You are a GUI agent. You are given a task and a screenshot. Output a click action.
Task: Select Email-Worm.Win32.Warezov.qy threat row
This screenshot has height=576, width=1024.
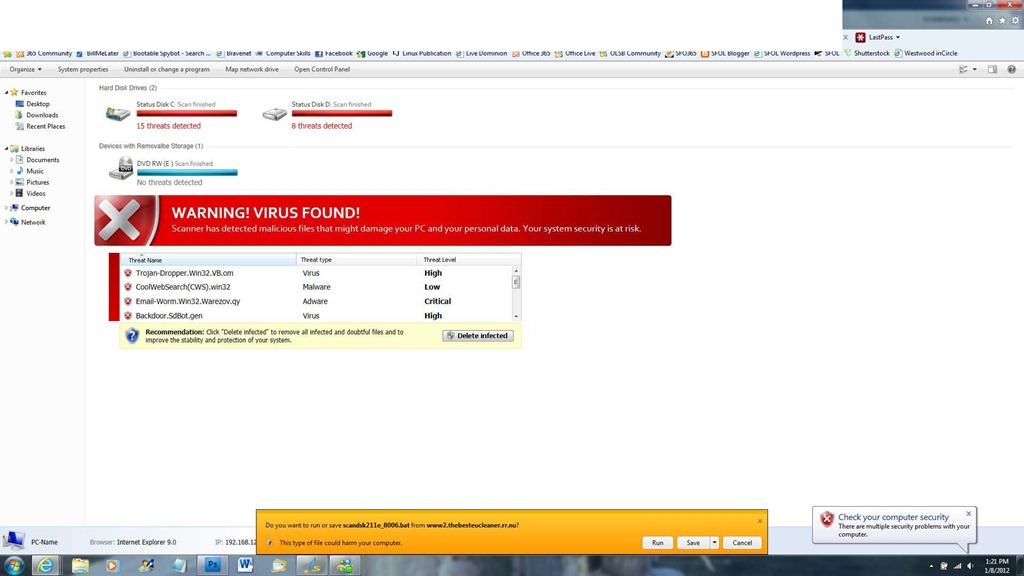[316, 301]
